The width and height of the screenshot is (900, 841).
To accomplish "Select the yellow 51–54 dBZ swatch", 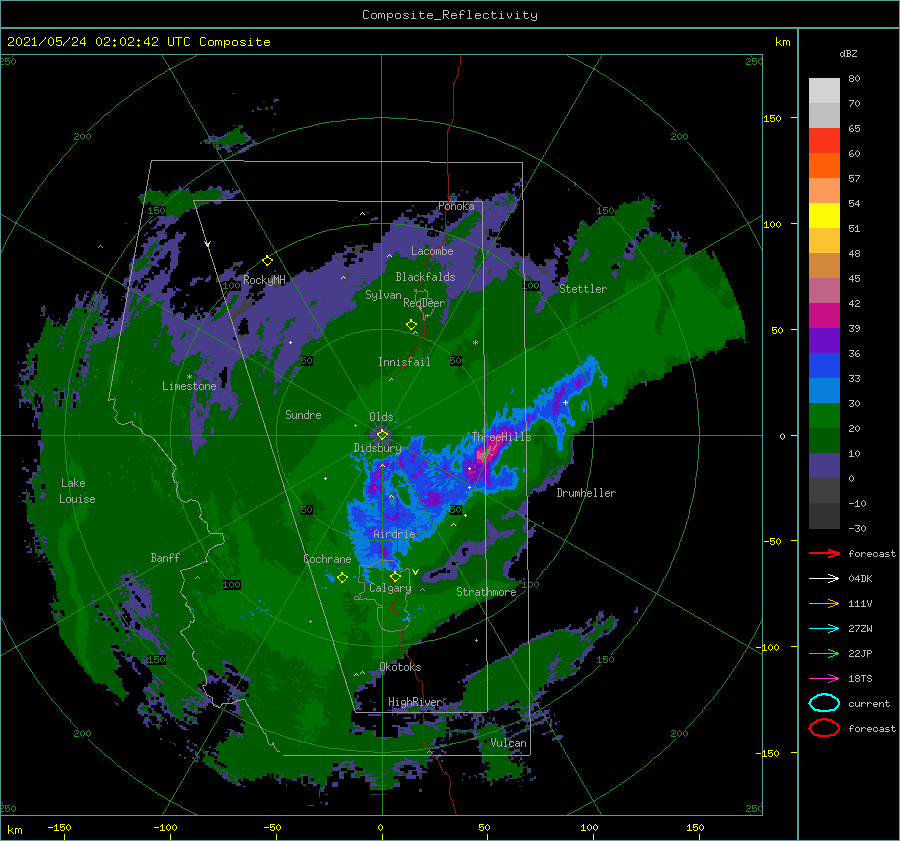I will coord(824,215).
